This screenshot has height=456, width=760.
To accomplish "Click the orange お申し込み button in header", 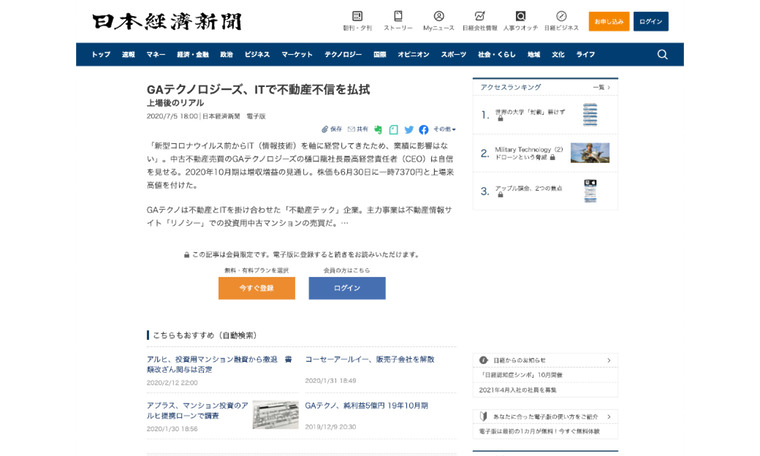I will pyautogui.click(x=608, y=21).
